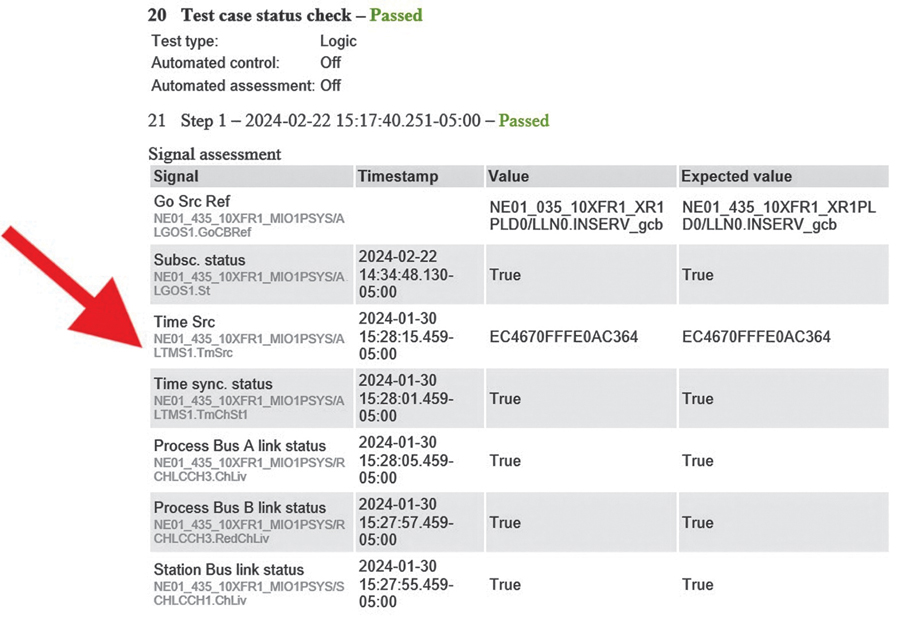Click the Time sync. status signal name

tap(212, 384)
